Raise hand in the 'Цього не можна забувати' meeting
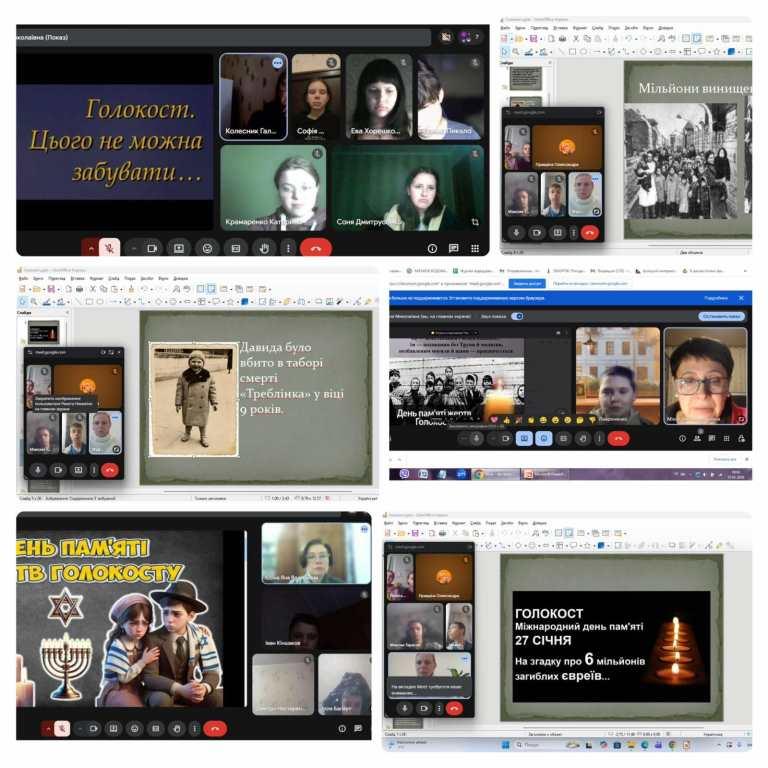Viewport: 768px width, 768px height. click(x=264, y=248)
